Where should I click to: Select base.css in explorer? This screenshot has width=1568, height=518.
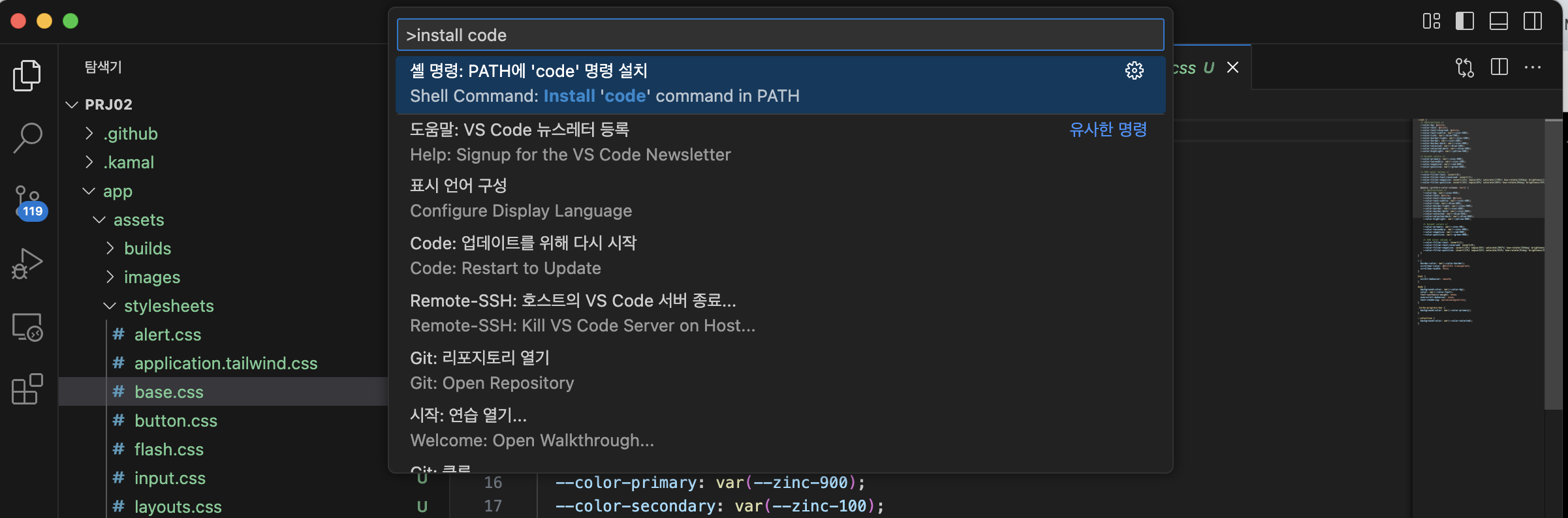[223, 392]
